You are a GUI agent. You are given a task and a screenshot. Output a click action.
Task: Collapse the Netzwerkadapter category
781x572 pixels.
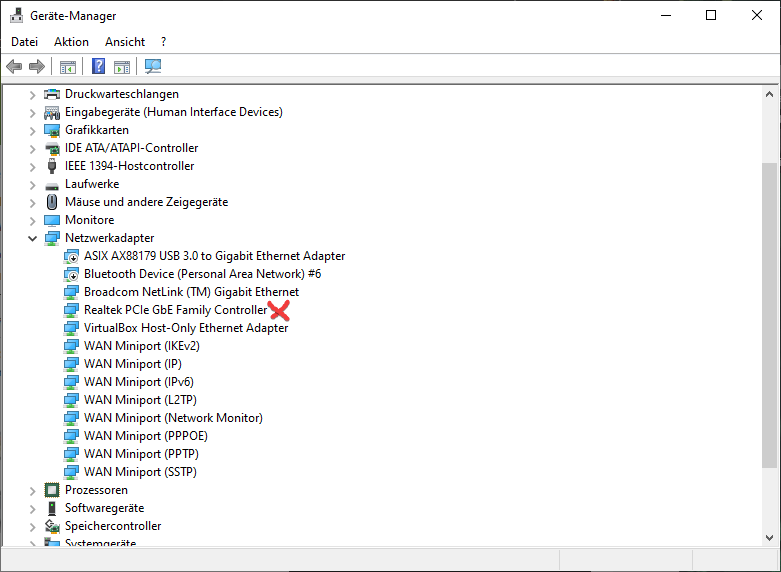(32, 239)
